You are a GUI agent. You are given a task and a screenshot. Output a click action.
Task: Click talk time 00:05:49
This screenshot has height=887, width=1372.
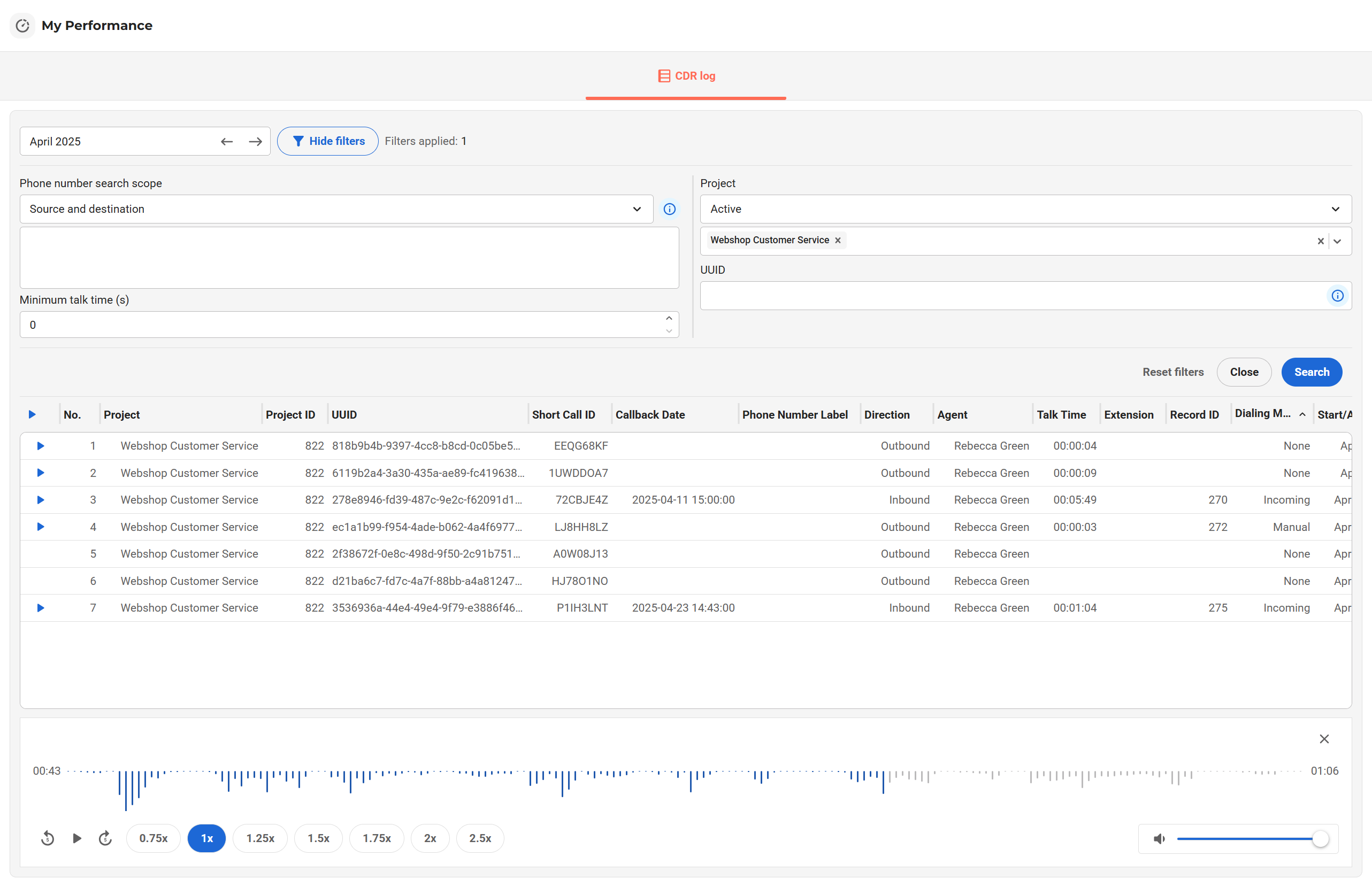click(x=1074, y=500)
